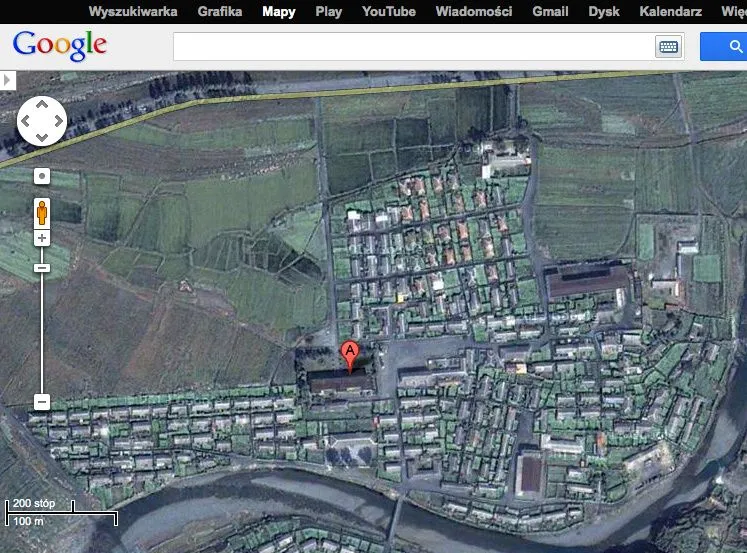
Task: Click the pan up arrow
Action: pyautogui.click(x=42, y=105)
